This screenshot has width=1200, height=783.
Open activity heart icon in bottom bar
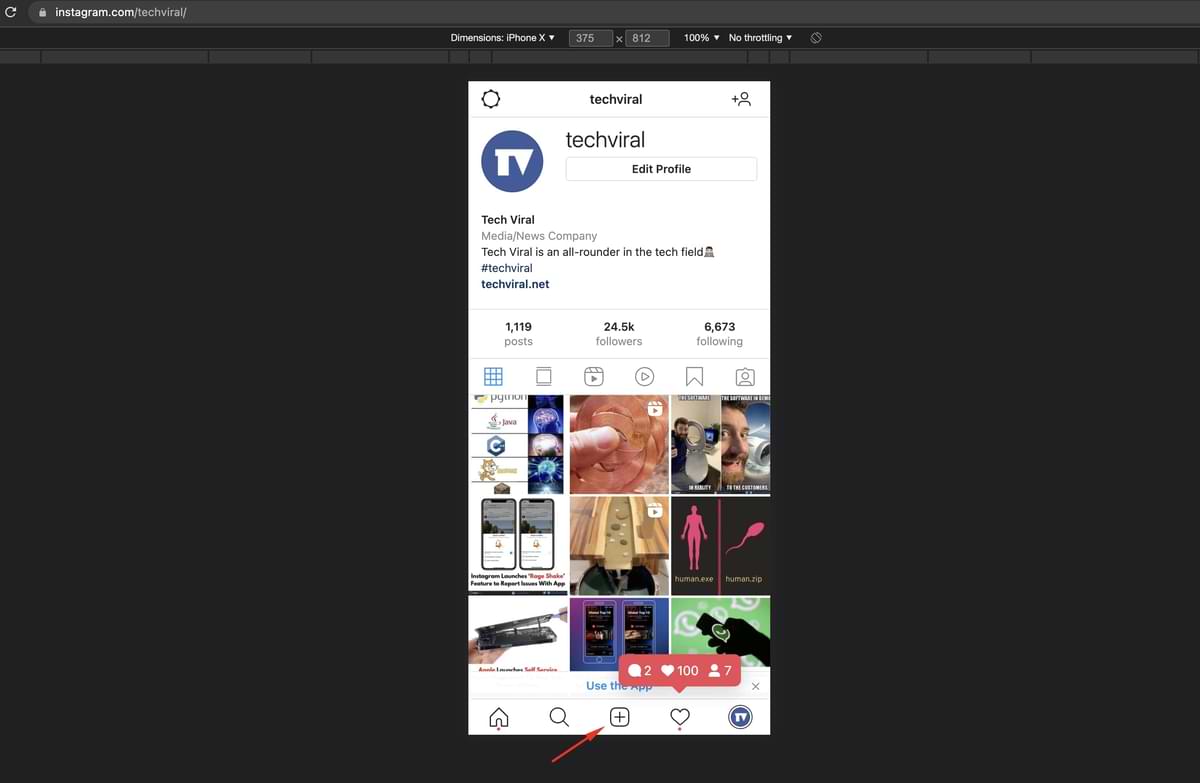[680, 717]
